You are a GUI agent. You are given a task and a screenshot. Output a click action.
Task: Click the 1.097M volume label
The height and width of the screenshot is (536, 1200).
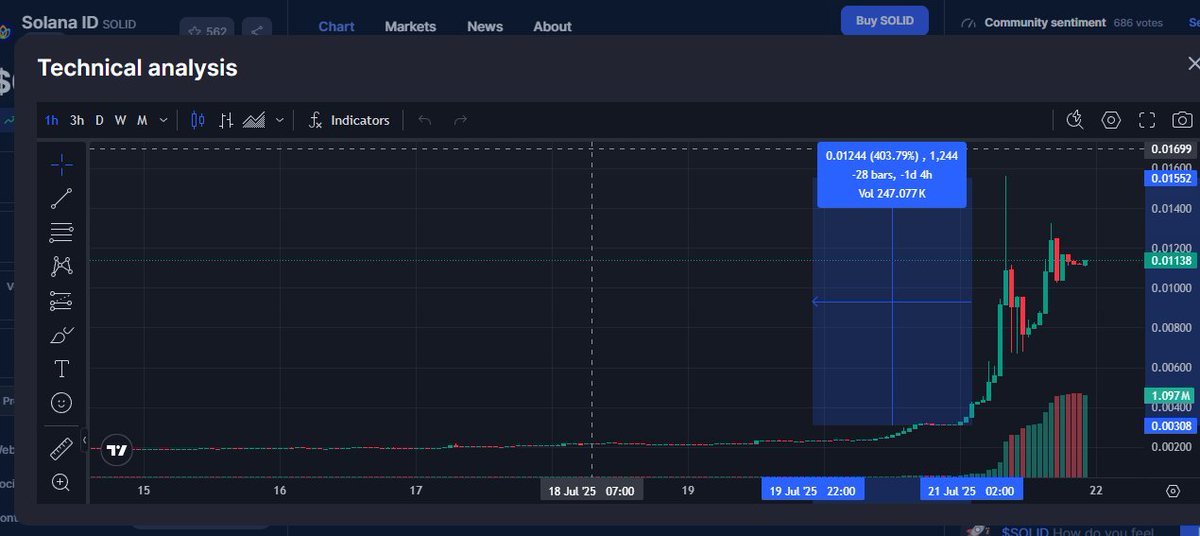(1170, 396)
